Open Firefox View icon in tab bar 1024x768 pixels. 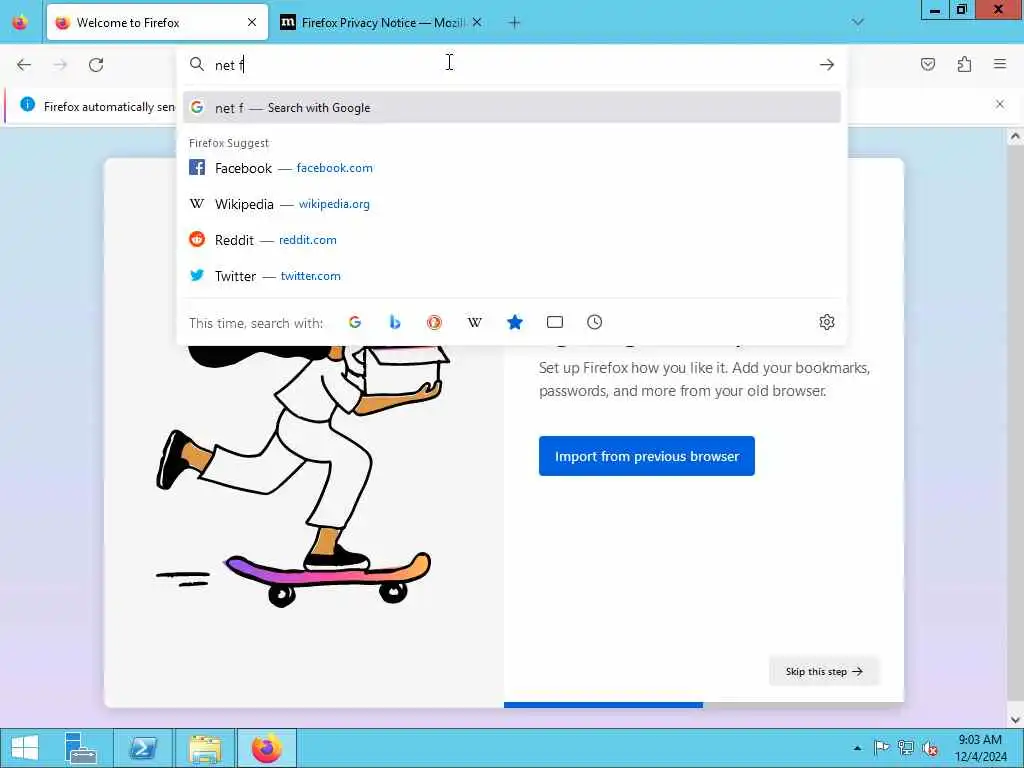pos(20,22)
